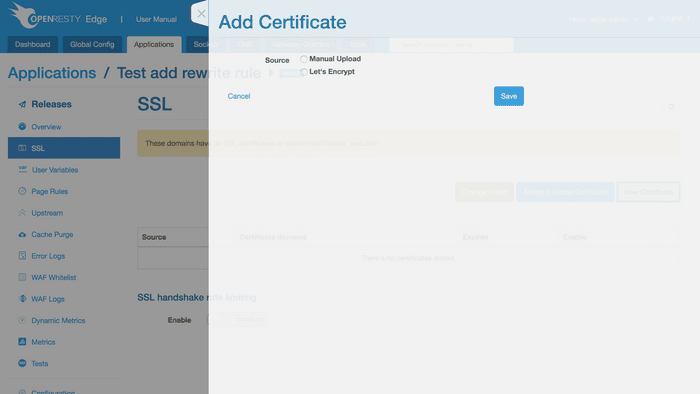Image resolution: width=700 pixels, height=394 pixels.
Task: Open Metrics in the sidebar
Action: (x=43, y=342)
